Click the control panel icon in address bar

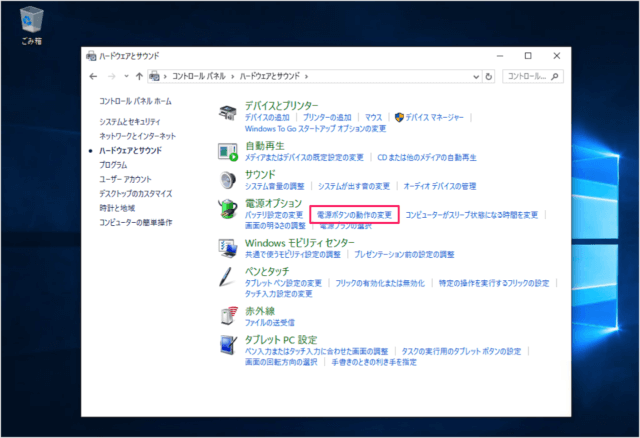pos(154,76)
